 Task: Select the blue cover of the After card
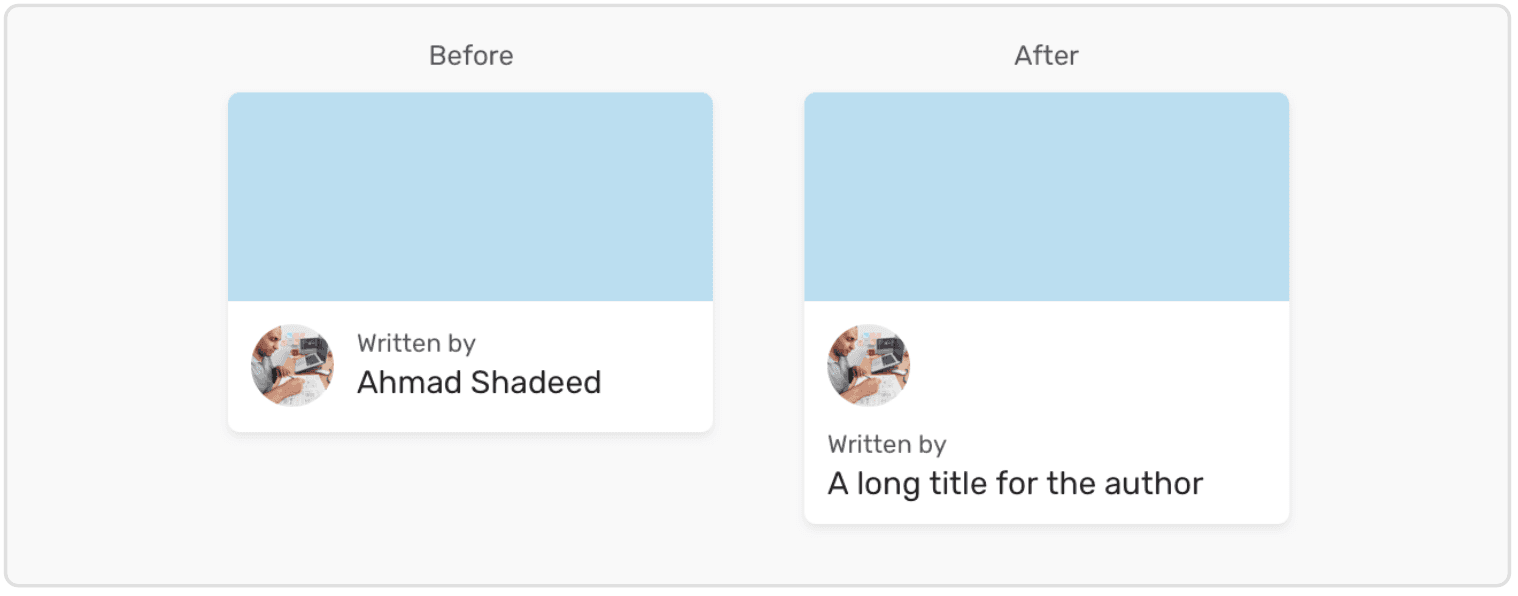coord(1046,197)
